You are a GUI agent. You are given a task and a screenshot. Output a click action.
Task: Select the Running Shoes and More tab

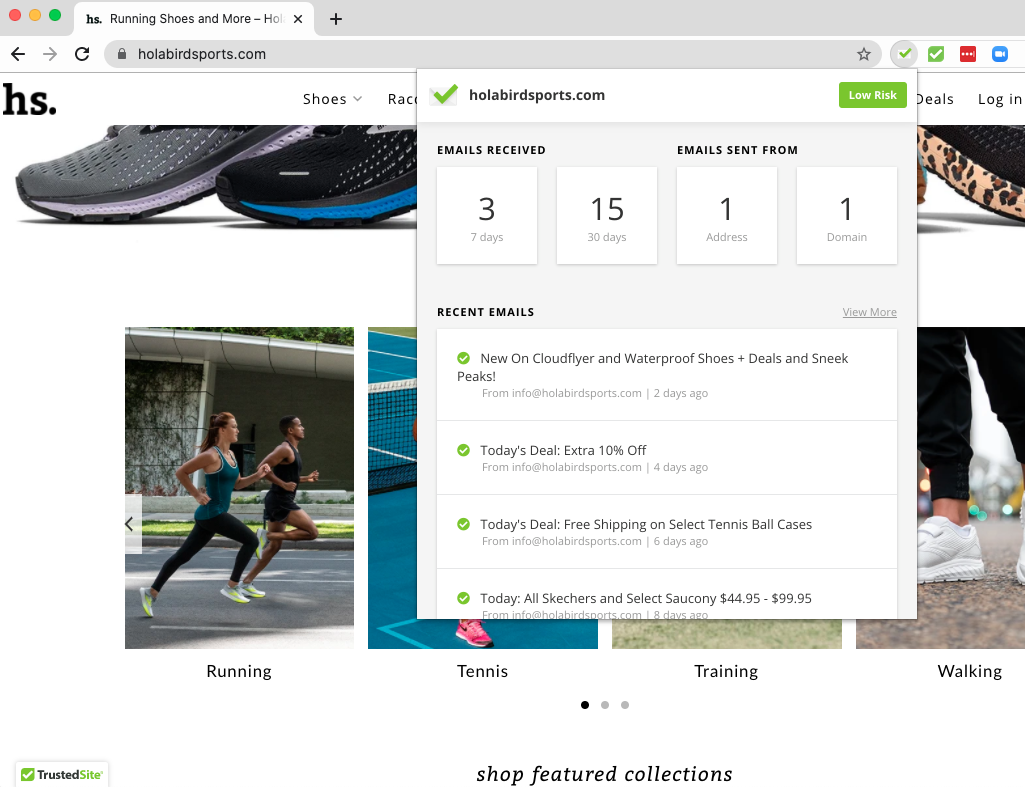(x=194, y=19)
